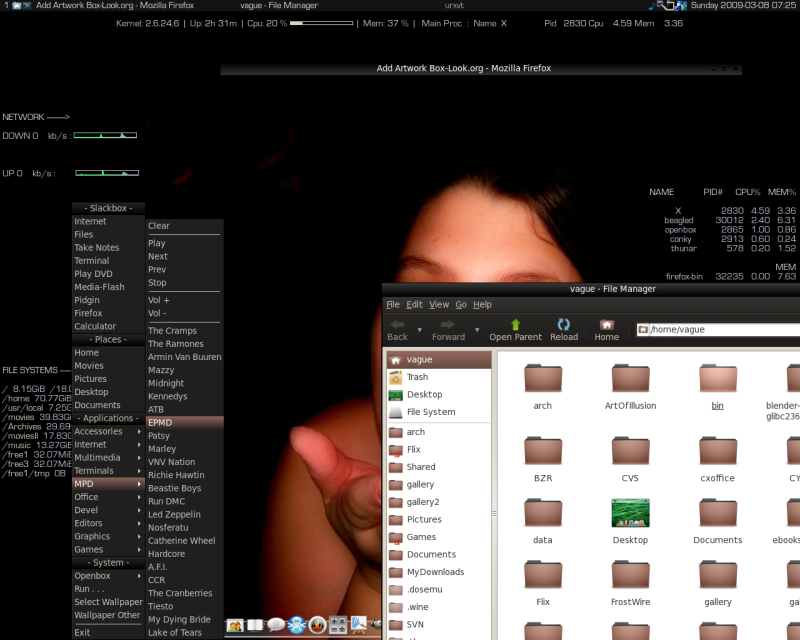This screenshot has width=800, height=640.
Task: Open the cxoffice folder icon
Action: [x=718, y=450]
